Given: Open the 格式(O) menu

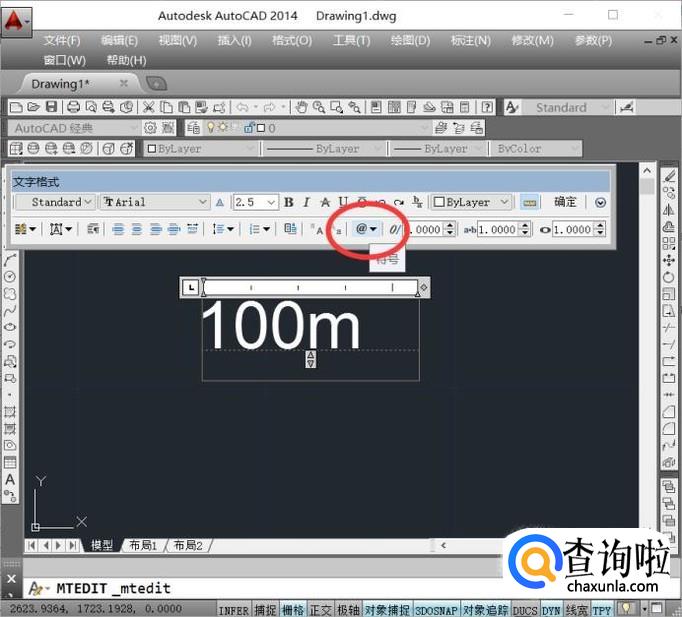Looking at the screenshot, I should coord(292,40).
